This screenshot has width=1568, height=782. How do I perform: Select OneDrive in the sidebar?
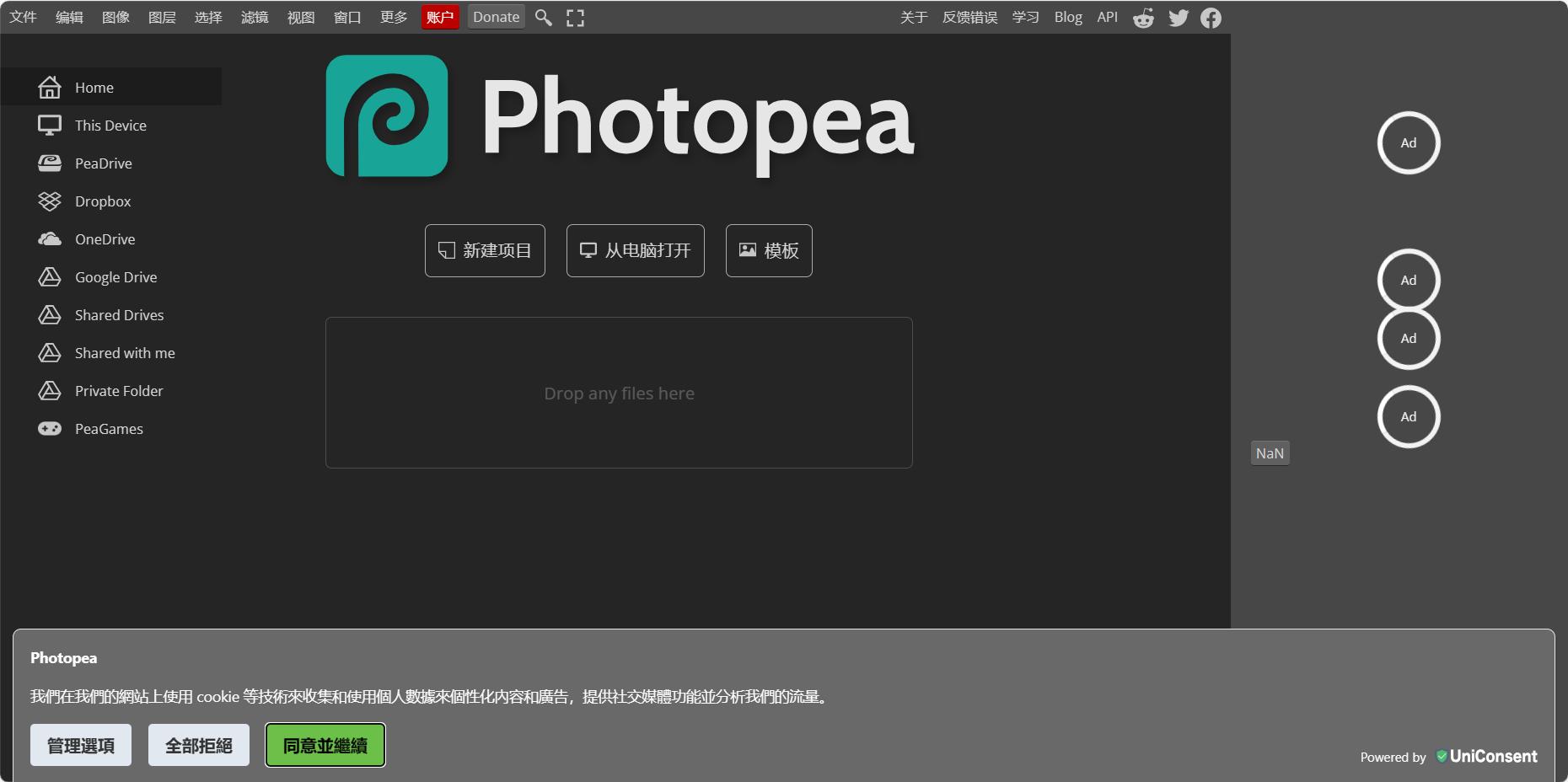(105, 239)
